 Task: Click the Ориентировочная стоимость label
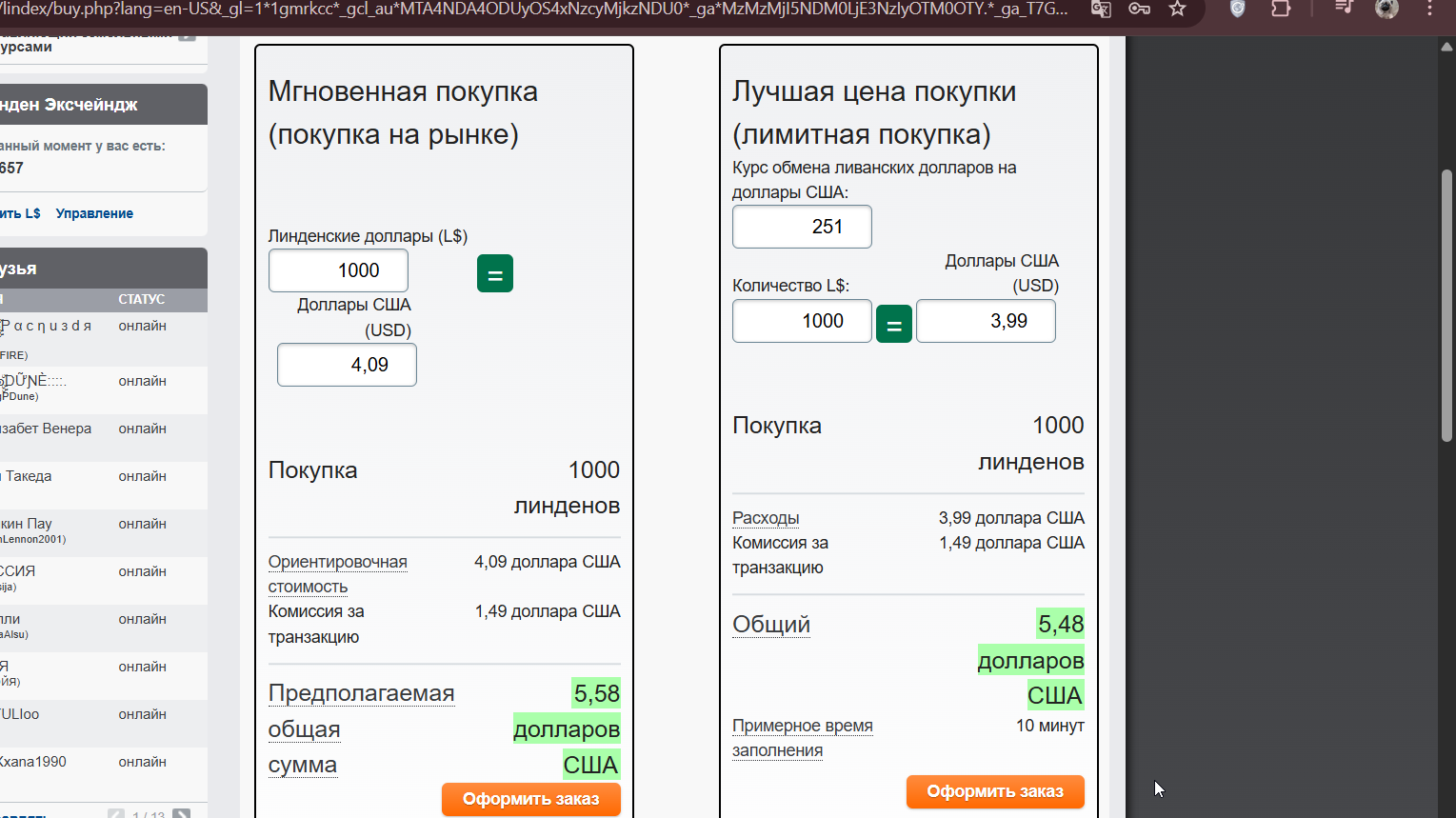pos(337,574)
